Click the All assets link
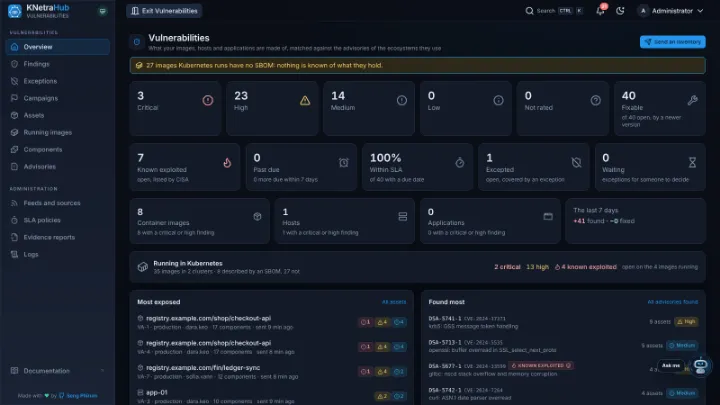Screen dimensions: 720x405 click(394, 302)
